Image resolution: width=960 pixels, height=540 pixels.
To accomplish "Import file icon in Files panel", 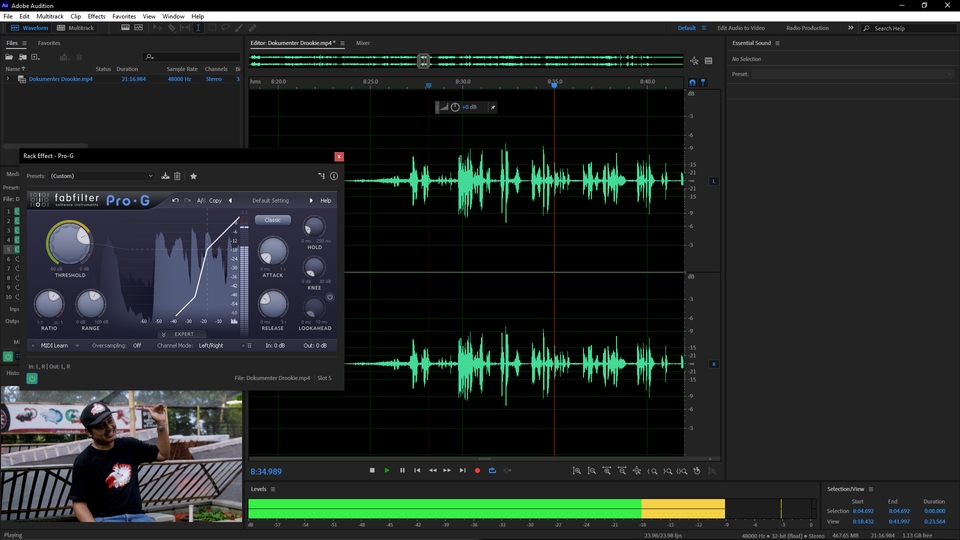I will coord(23,57).
